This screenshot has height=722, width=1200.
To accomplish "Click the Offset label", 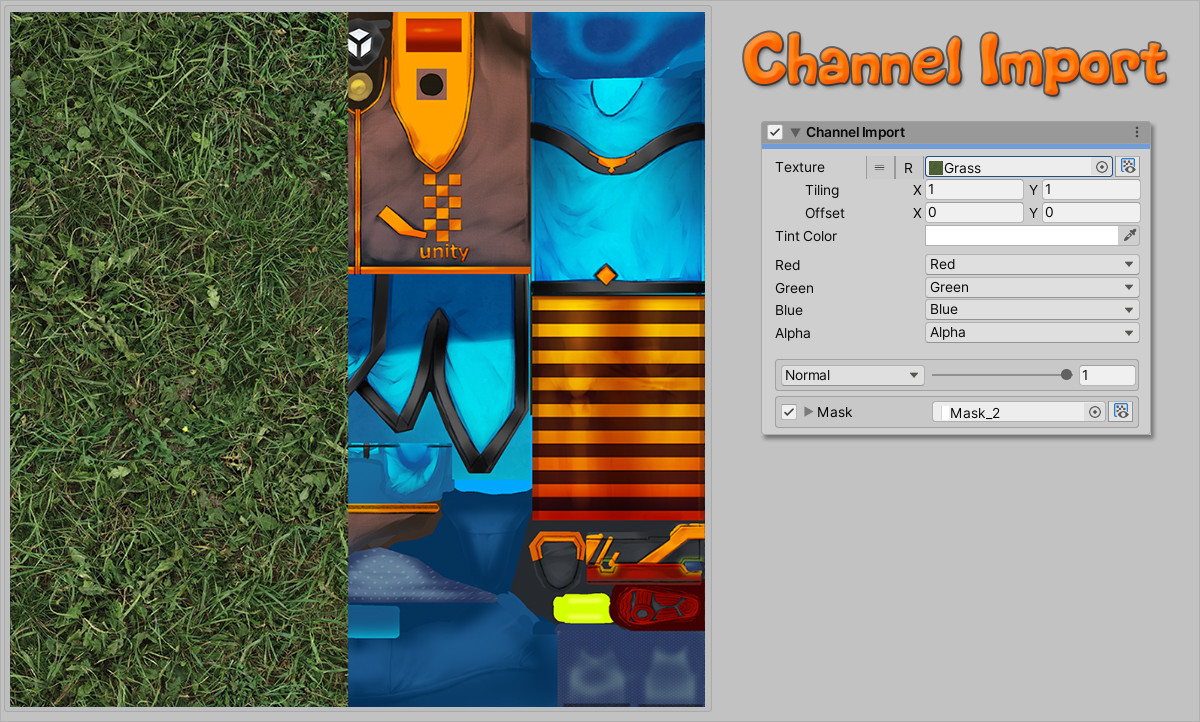I will (825, 213).
